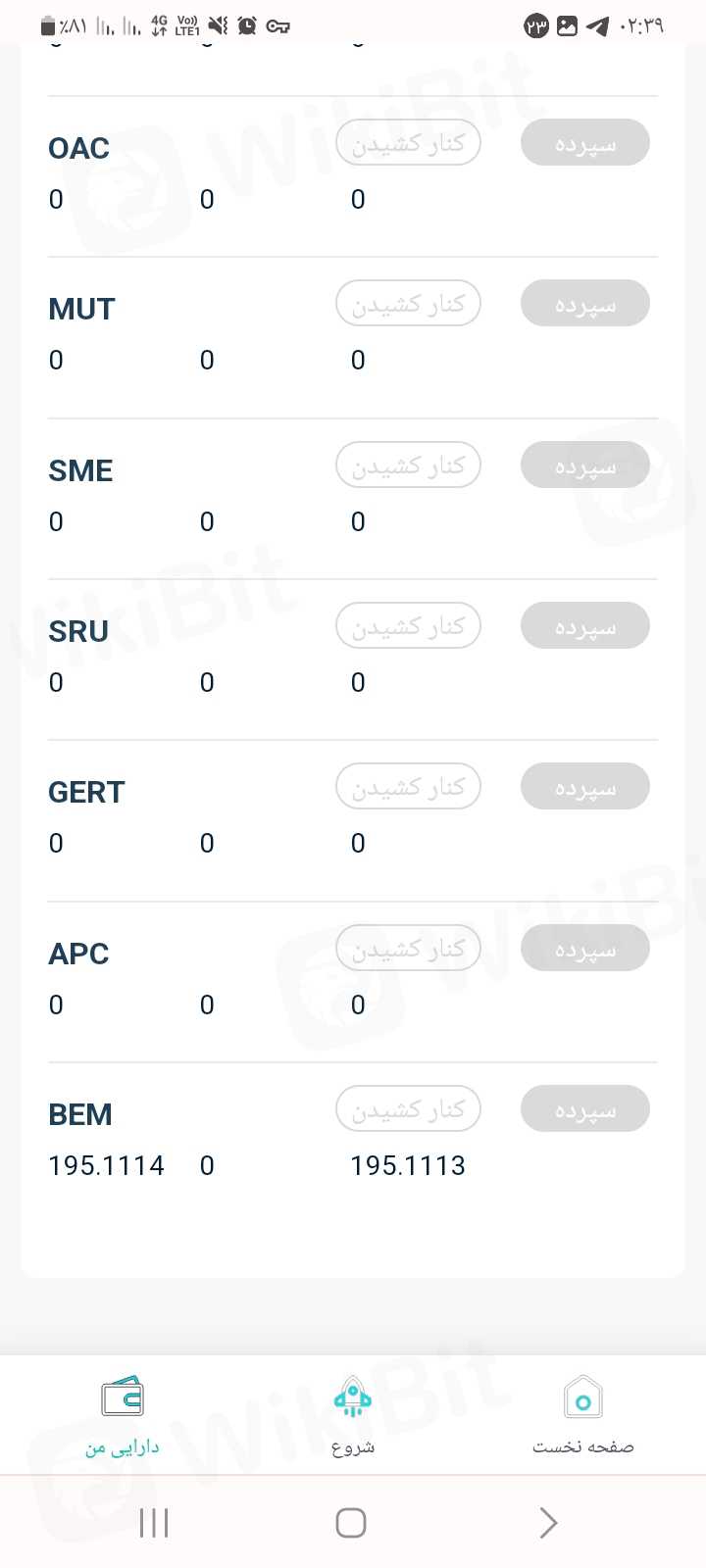Open recent apps navigation icon
Screen dimensions: 706x1568
154,1522
